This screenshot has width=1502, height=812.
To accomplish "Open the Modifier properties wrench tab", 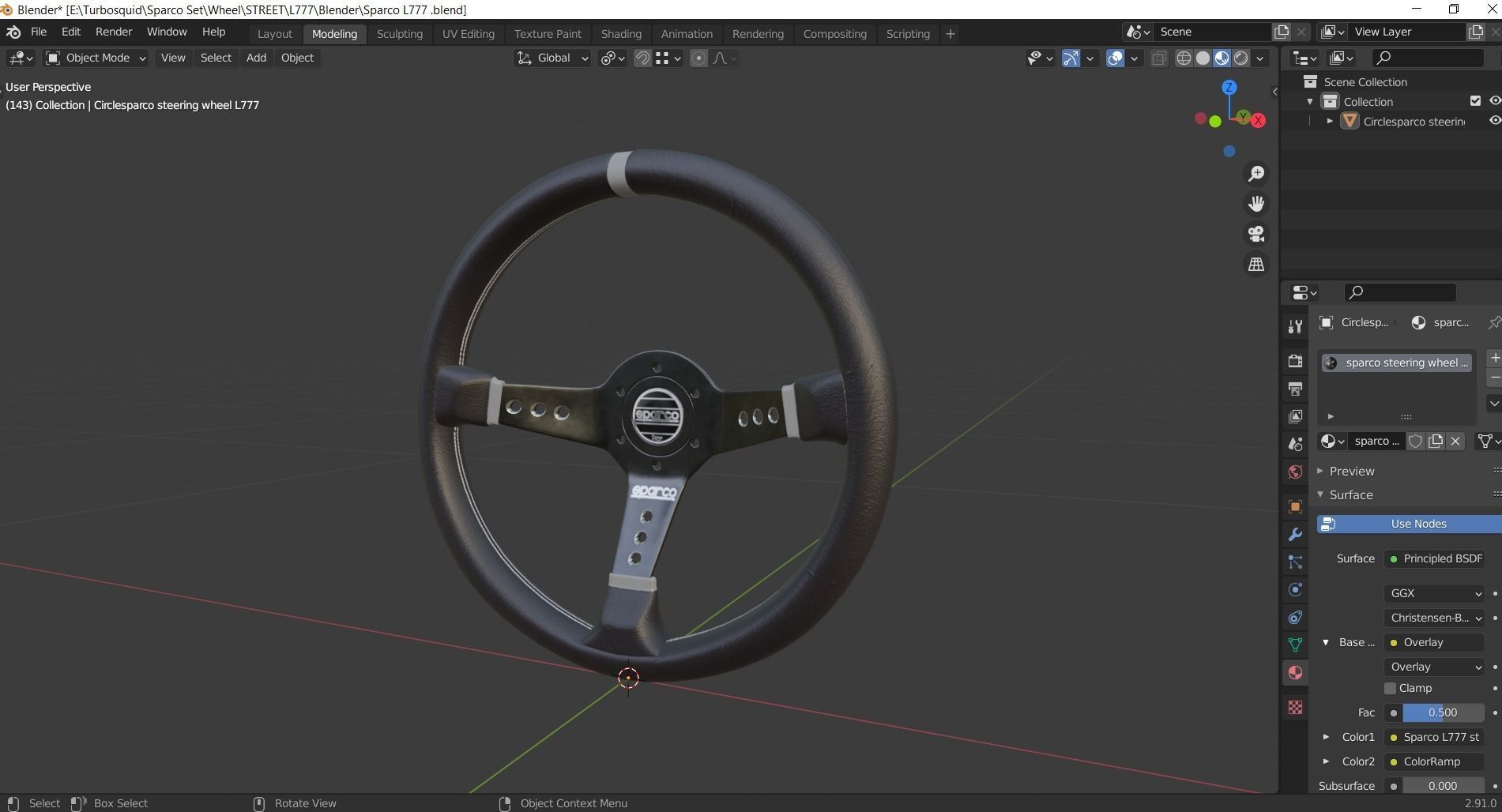I will [1295, 535].
